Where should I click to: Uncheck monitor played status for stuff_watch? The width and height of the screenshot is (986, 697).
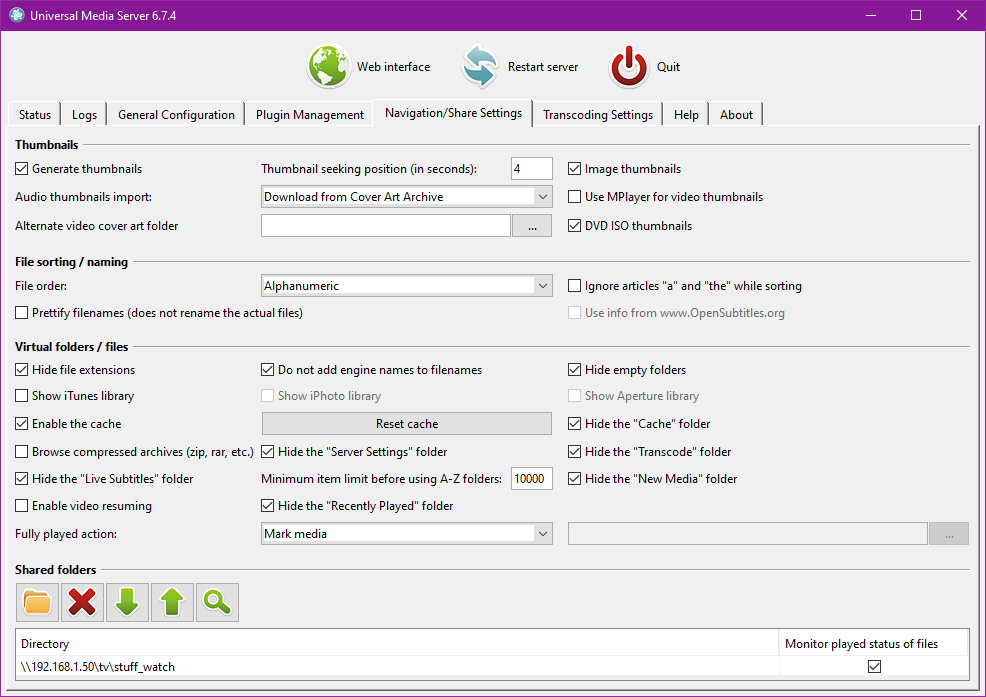(874, 667)
